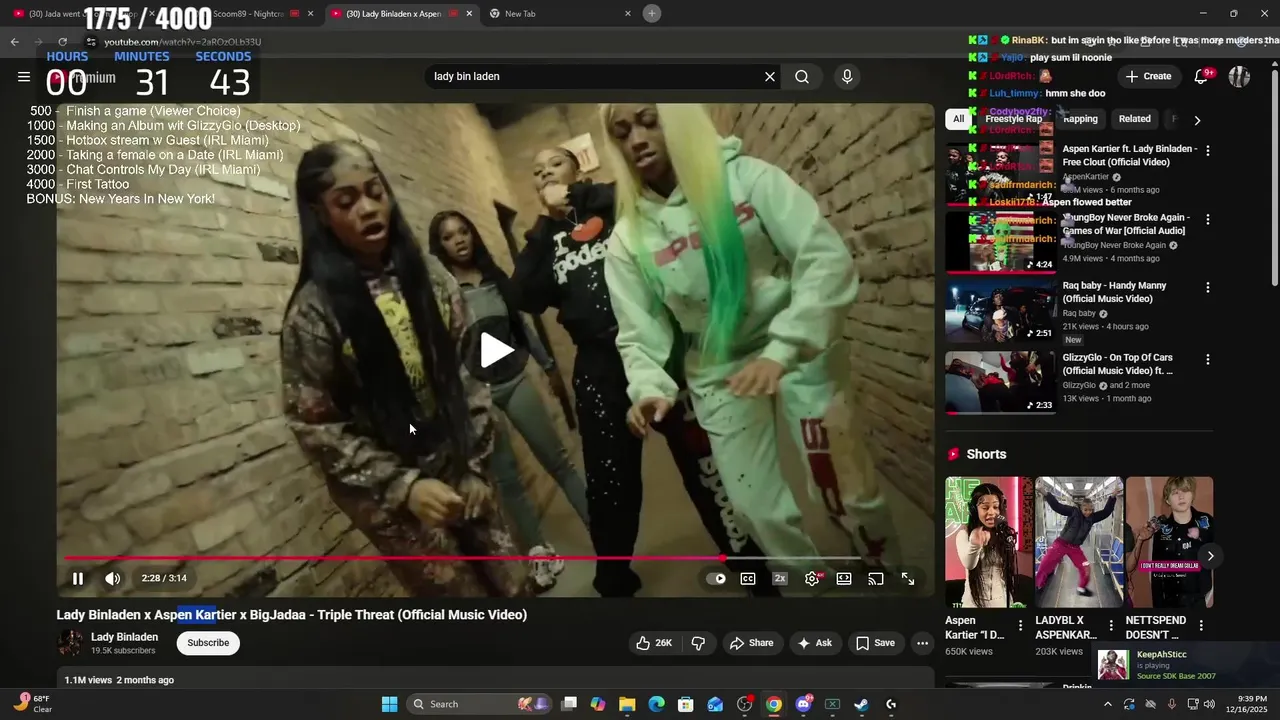
Task: Switch to the New Tab browser tab
Action: pos(560,13)
